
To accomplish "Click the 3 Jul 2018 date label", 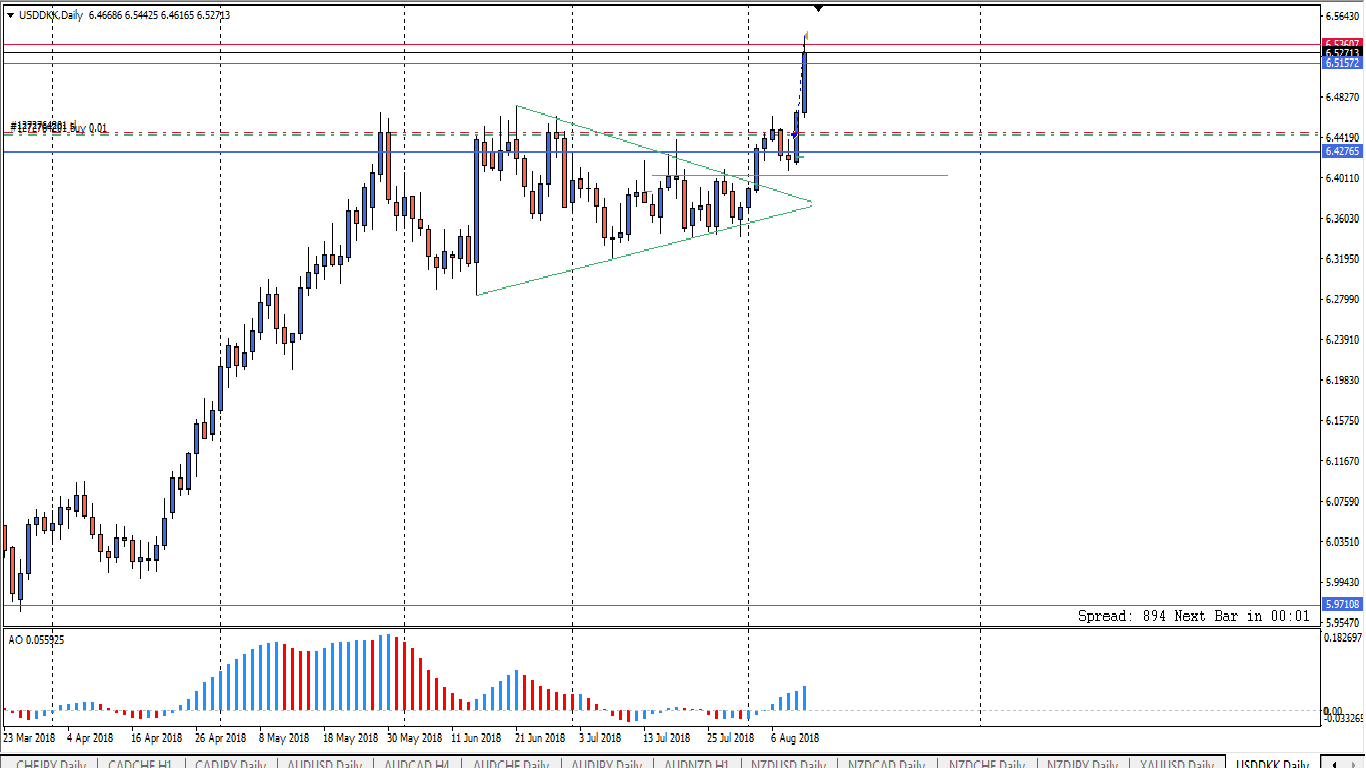I will coord(602,738).
